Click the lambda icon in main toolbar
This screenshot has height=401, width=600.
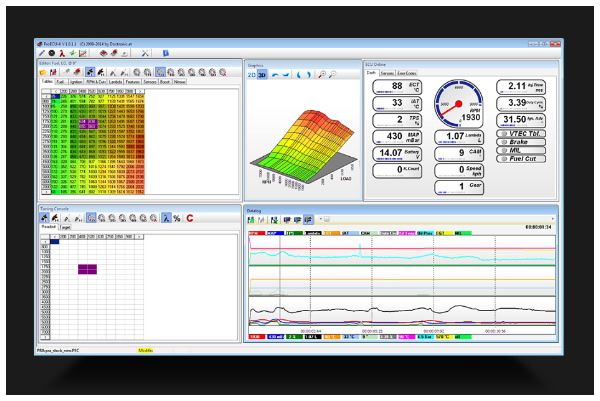click(x=62, y=52)
